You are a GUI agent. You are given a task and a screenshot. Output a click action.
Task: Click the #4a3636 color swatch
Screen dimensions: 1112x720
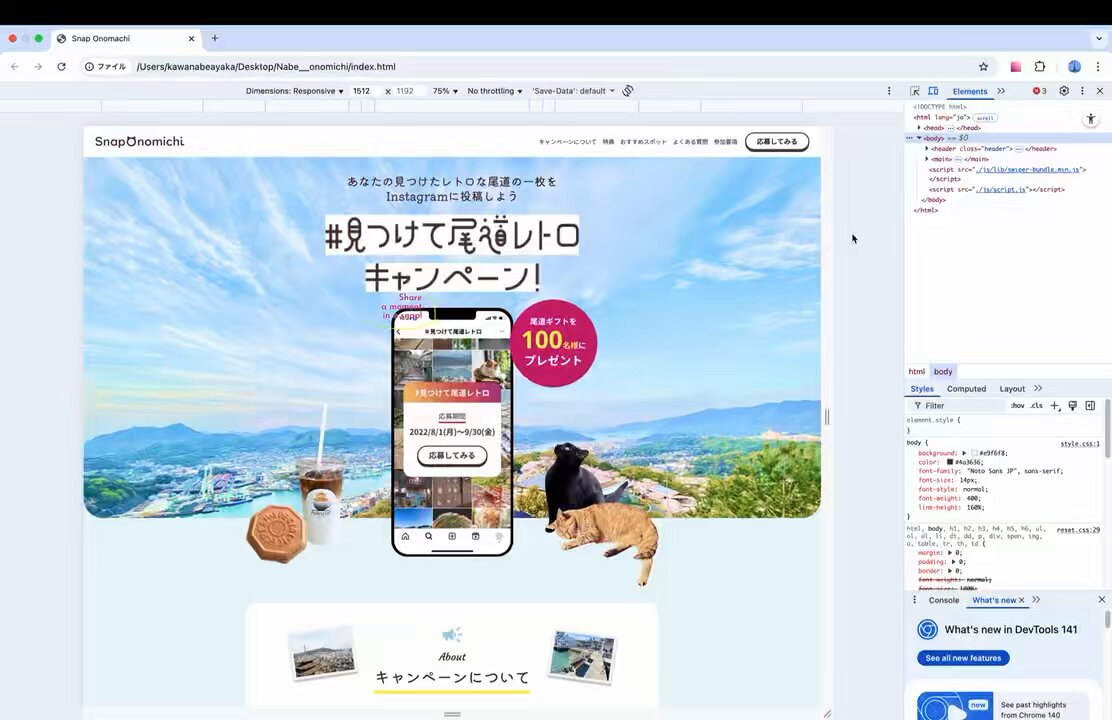coord(950,463)
